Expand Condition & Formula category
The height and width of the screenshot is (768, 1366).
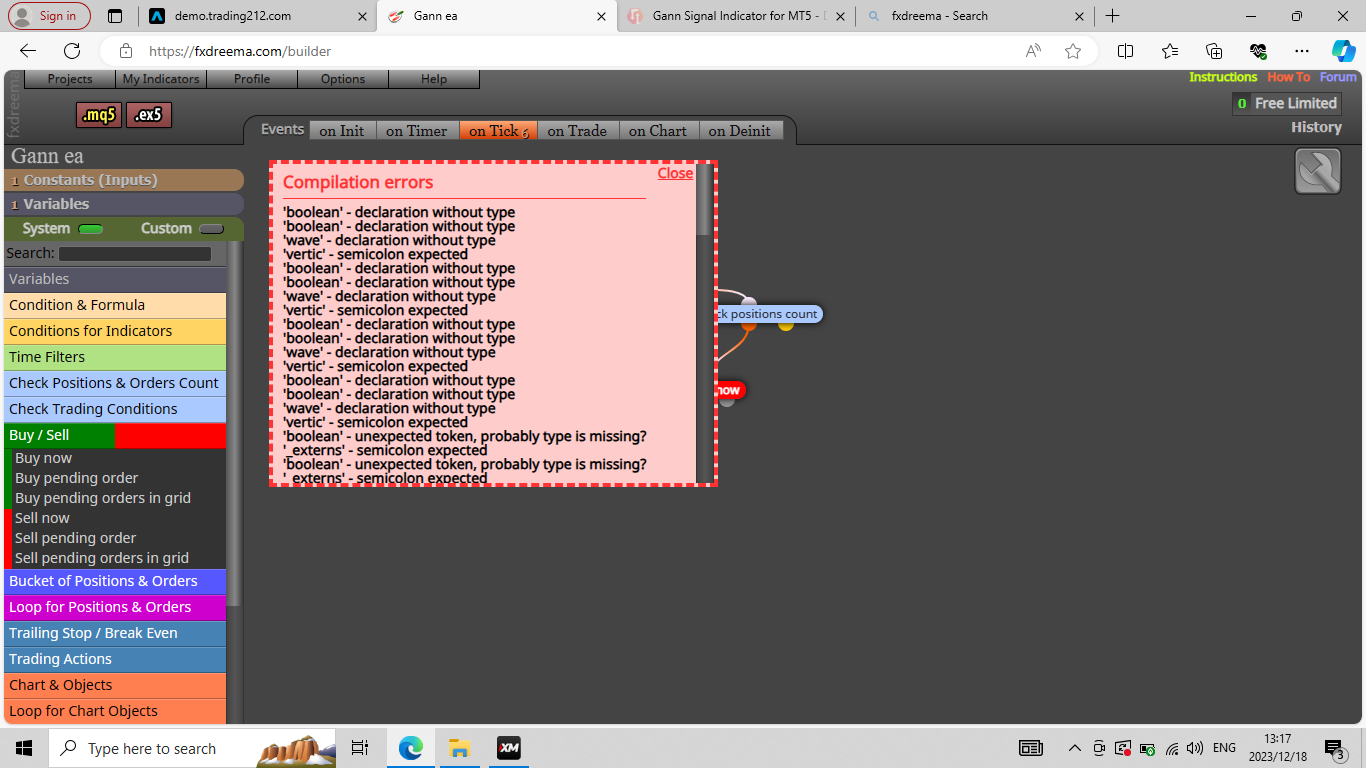(115, 305)
